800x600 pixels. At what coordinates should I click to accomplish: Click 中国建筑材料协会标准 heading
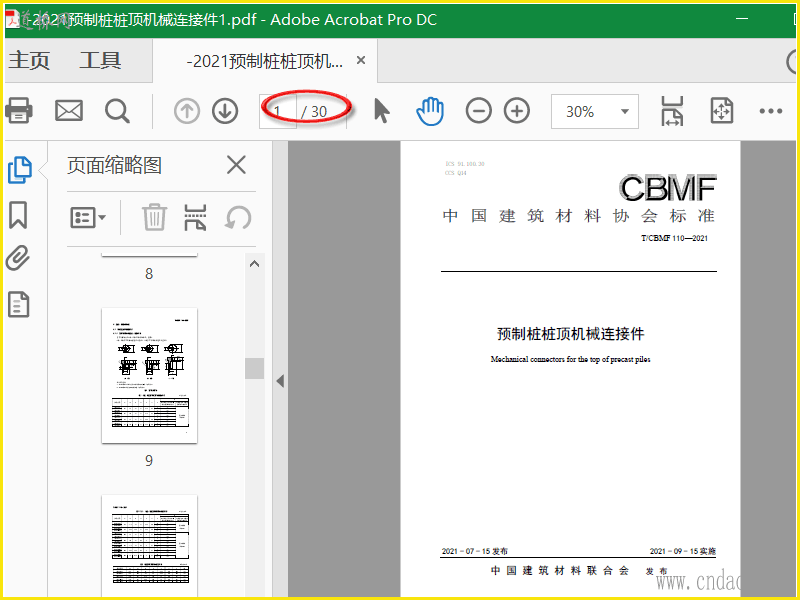(x=579, y=216)
